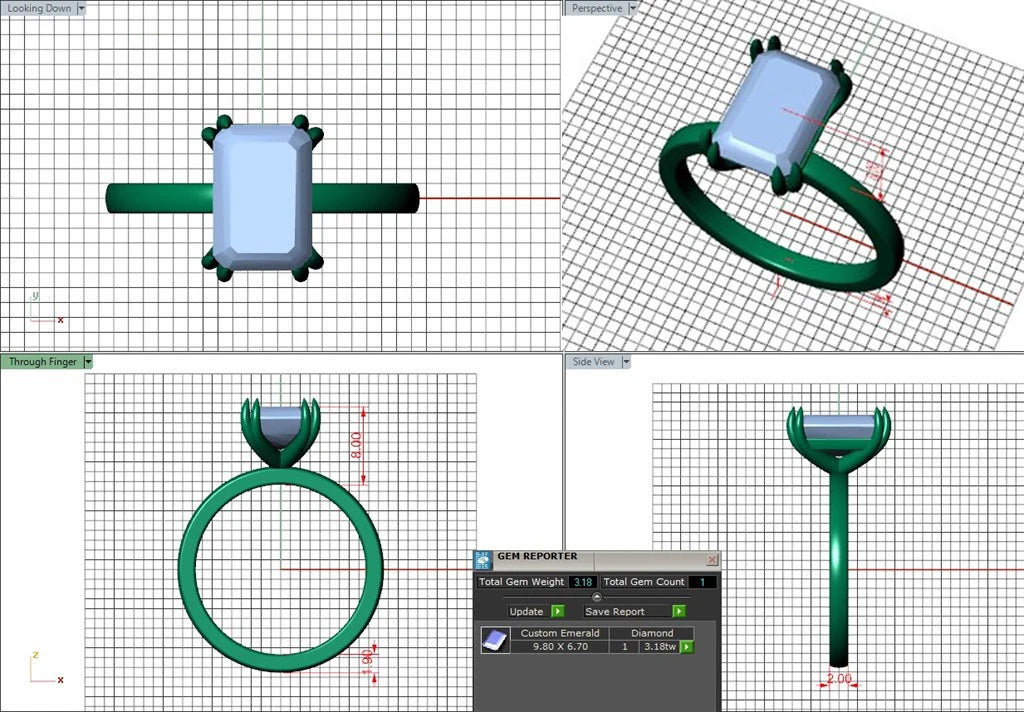Click the green arrow next to Update

558,611
